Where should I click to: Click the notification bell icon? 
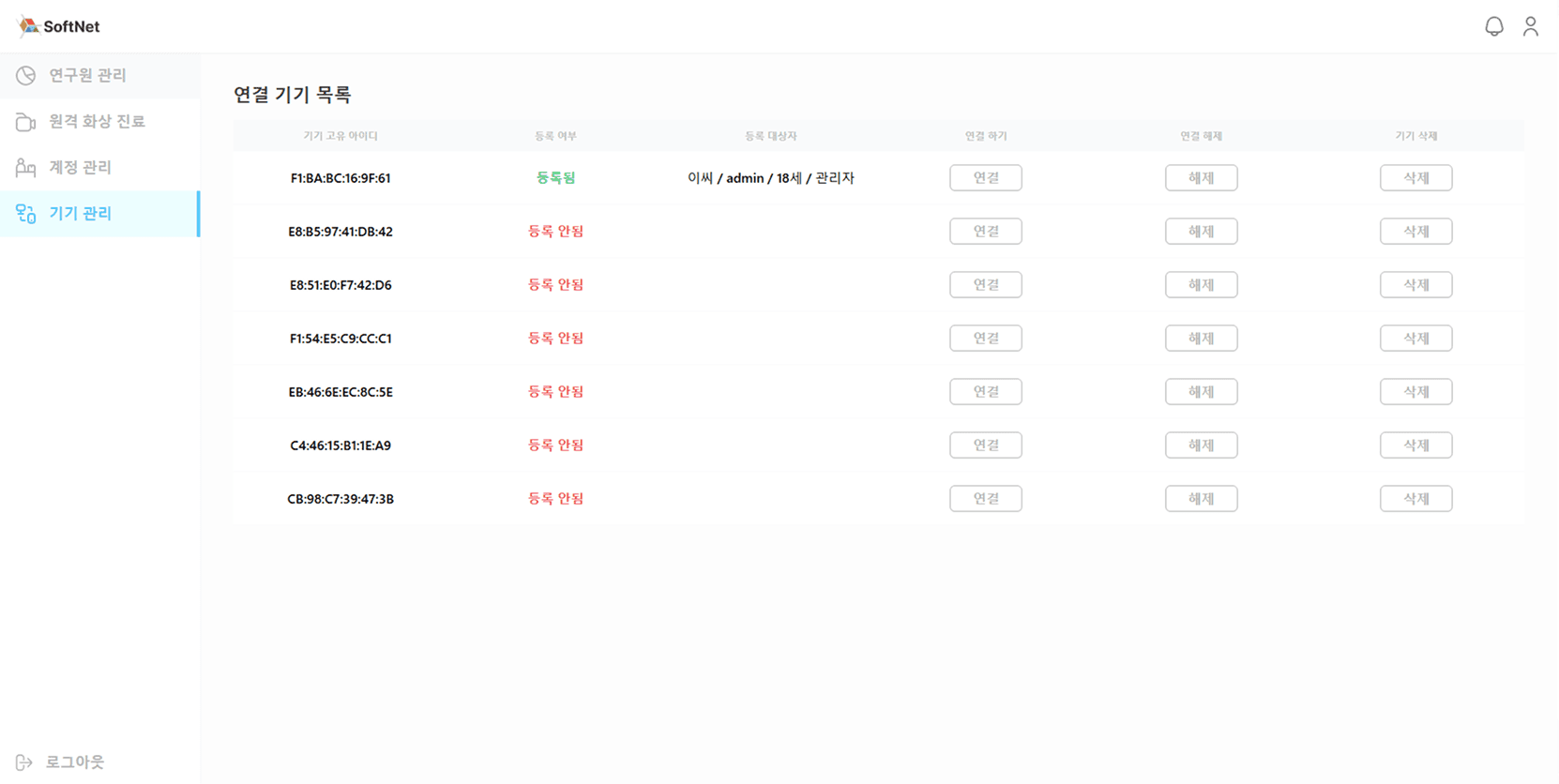[x=1494, y=26]
